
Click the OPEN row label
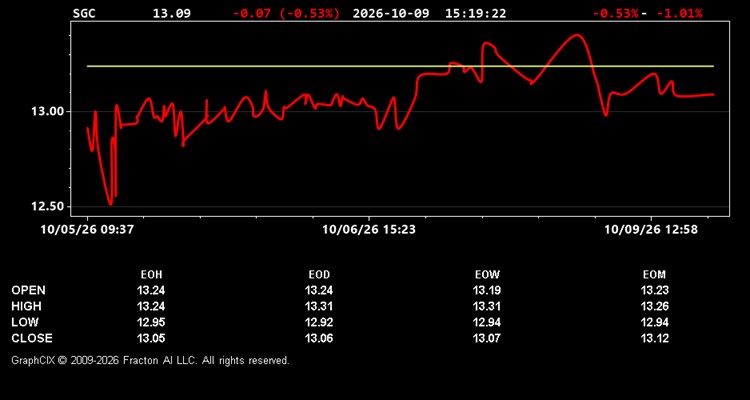coord(29,290)
